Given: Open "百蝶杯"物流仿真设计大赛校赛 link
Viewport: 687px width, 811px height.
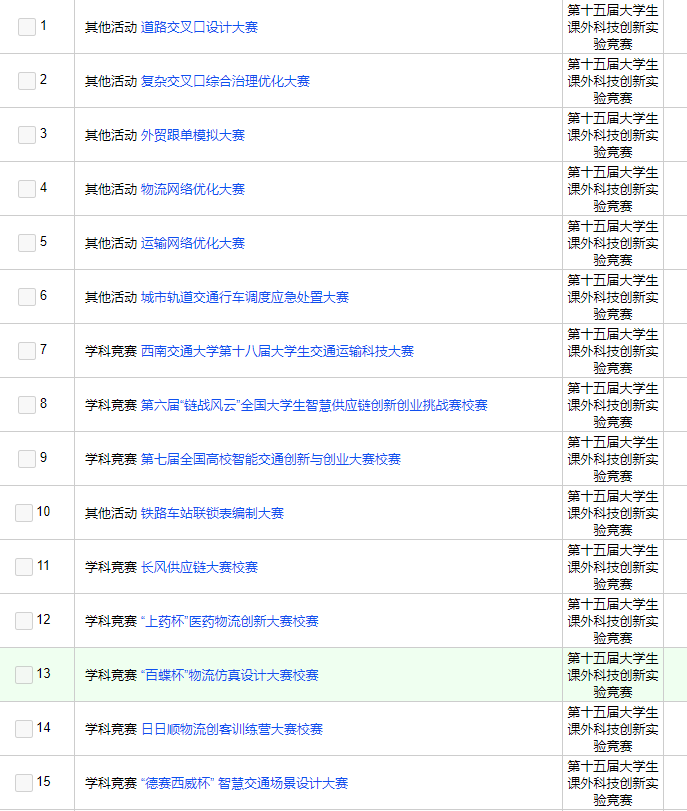Looking at the screenshot, I should click(230, 675).
